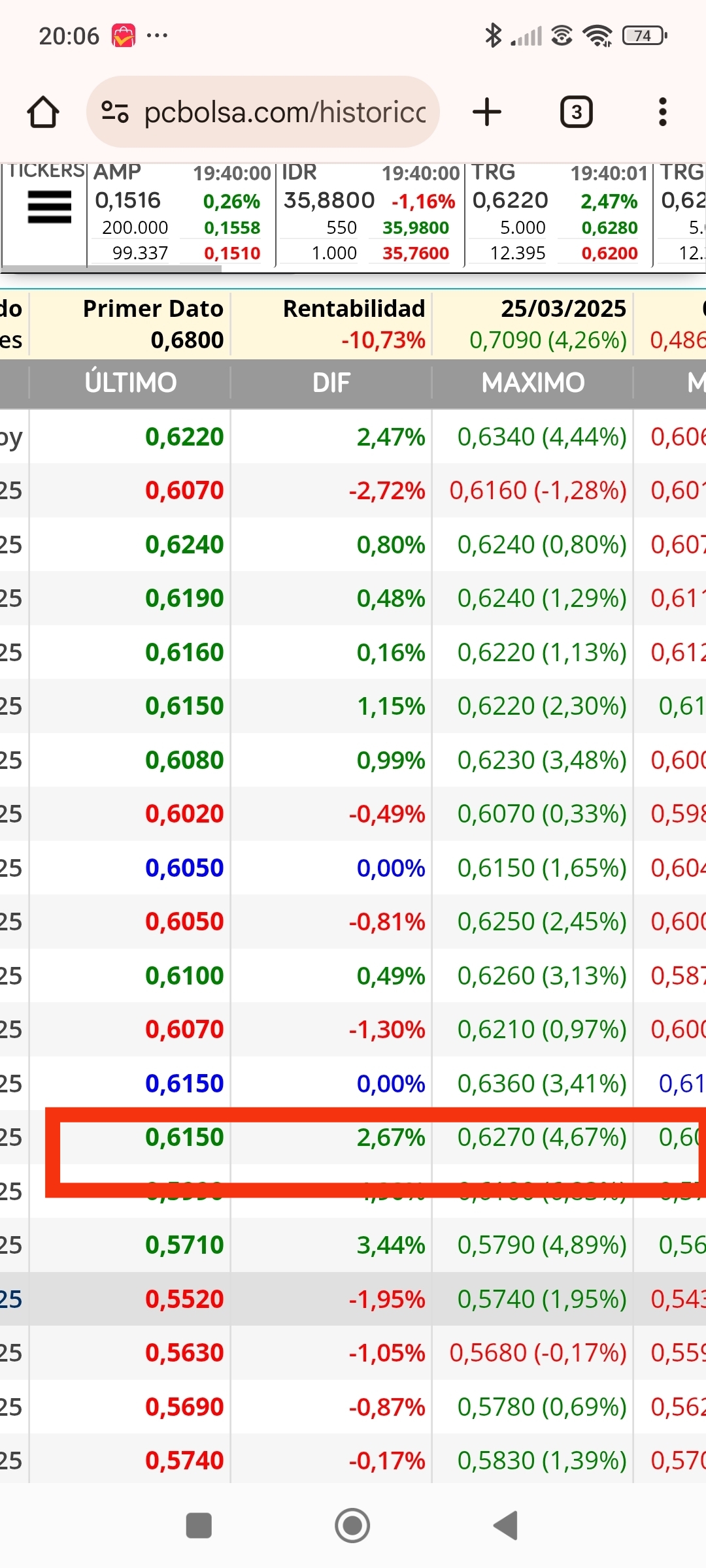
Task: Click last price 0,5630
Action: click(184, 1353)
